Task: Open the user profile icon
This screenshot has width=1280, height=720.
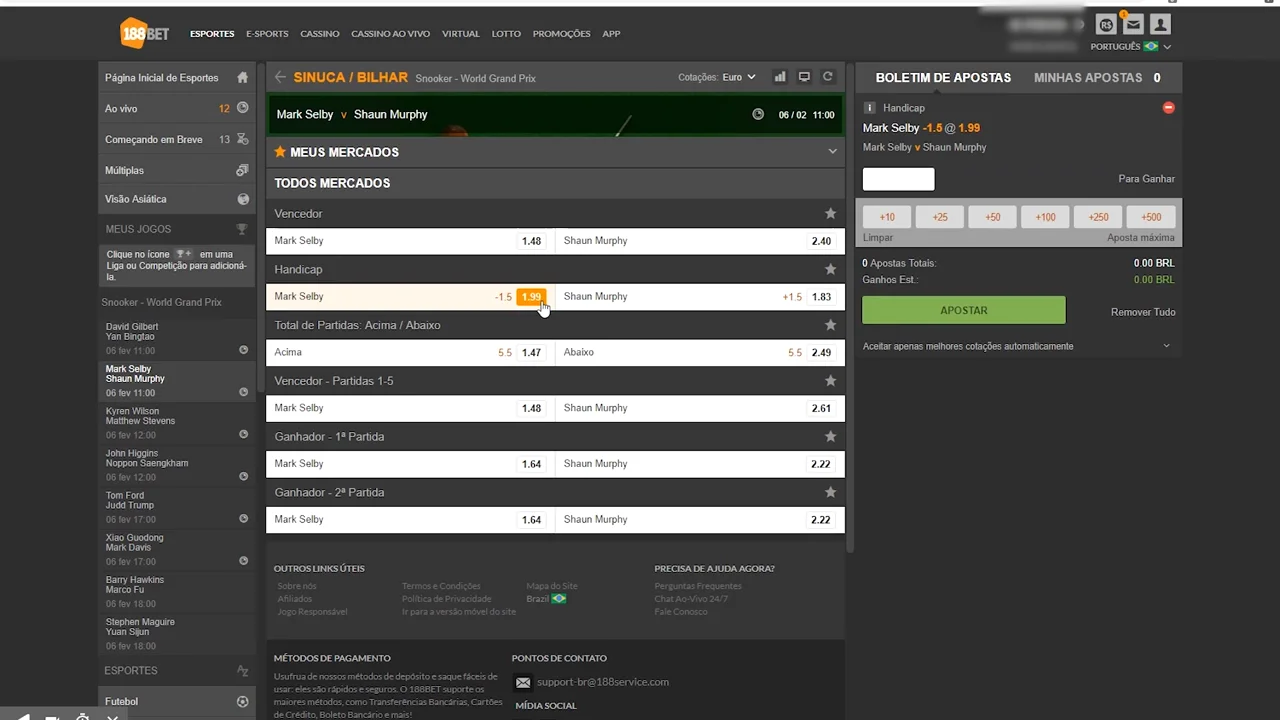Action: (x=1160, y=25)
